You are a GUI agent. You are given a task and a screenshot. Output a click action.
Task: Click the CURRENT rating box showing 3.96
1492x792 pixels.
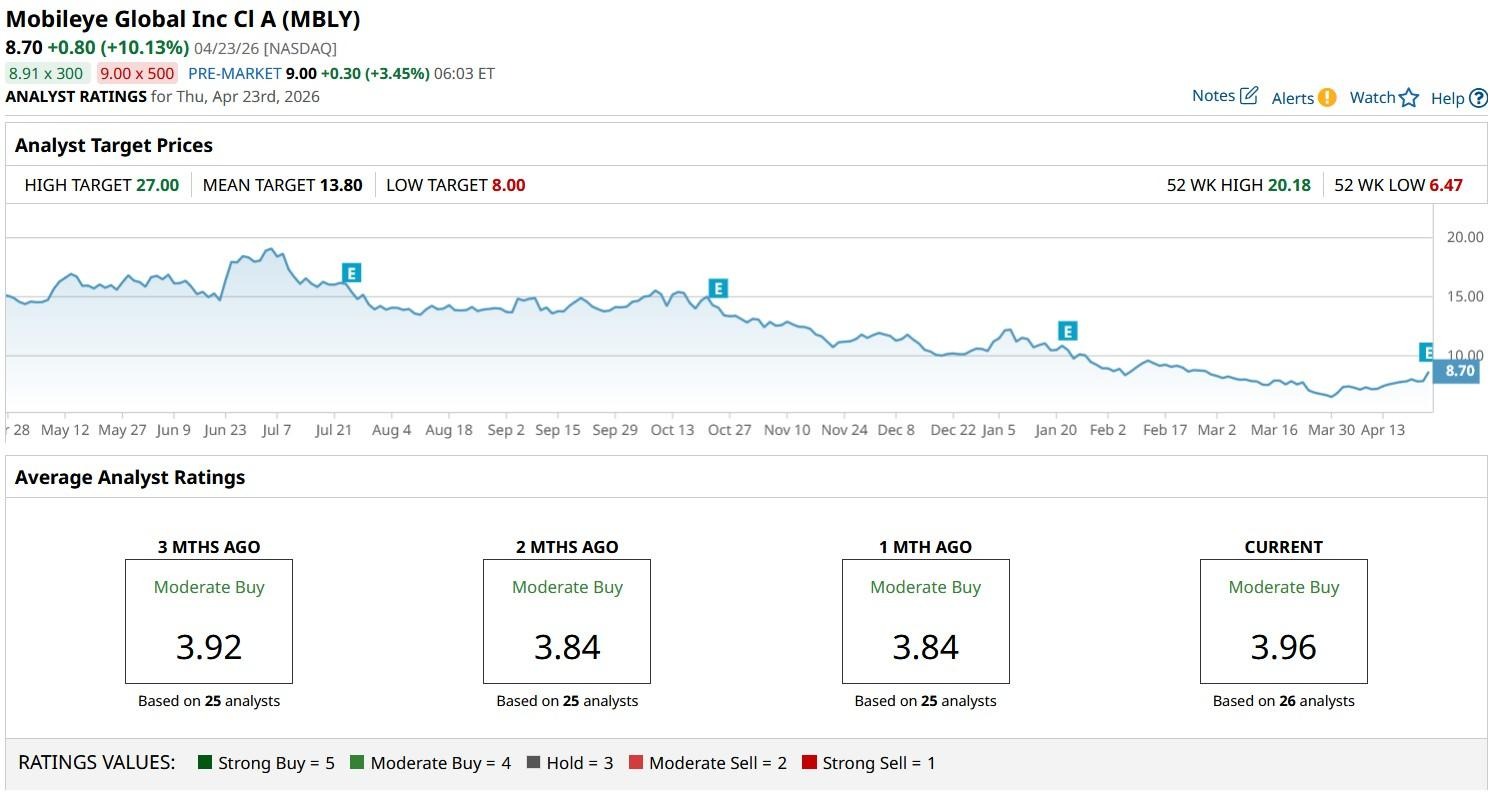tap(1284, 621)
